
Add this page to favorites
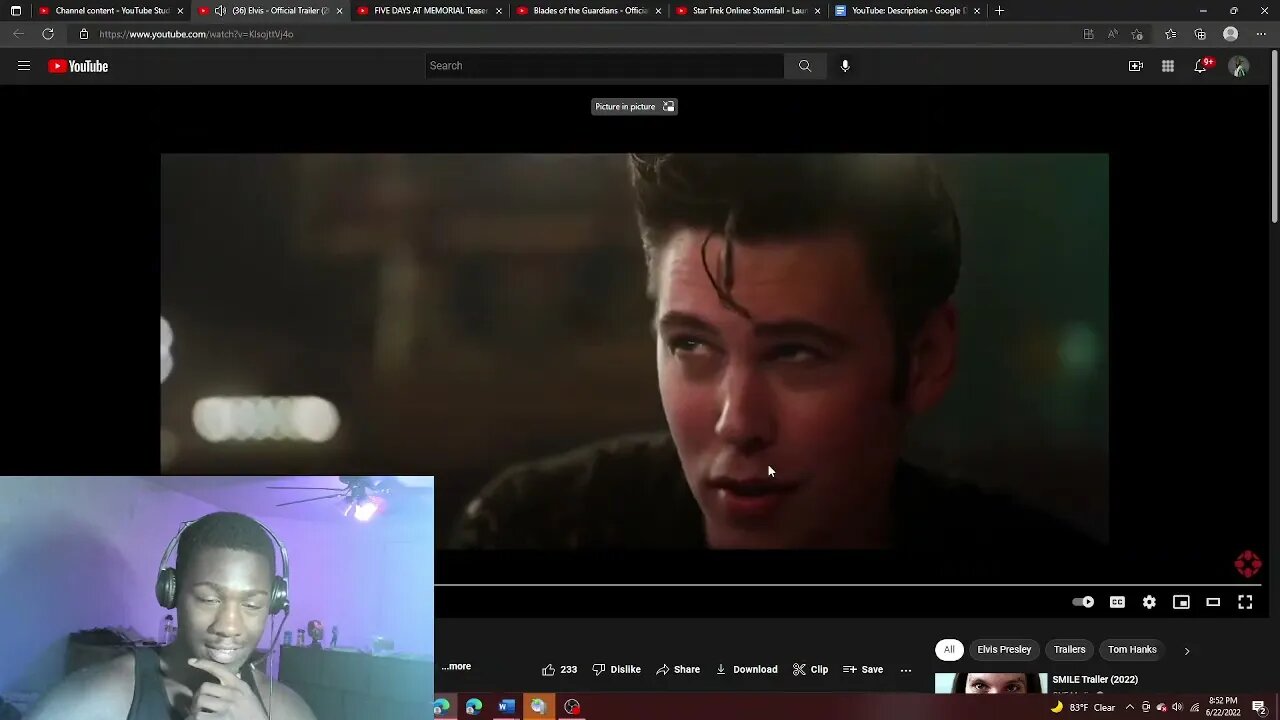click(1137, 34)
